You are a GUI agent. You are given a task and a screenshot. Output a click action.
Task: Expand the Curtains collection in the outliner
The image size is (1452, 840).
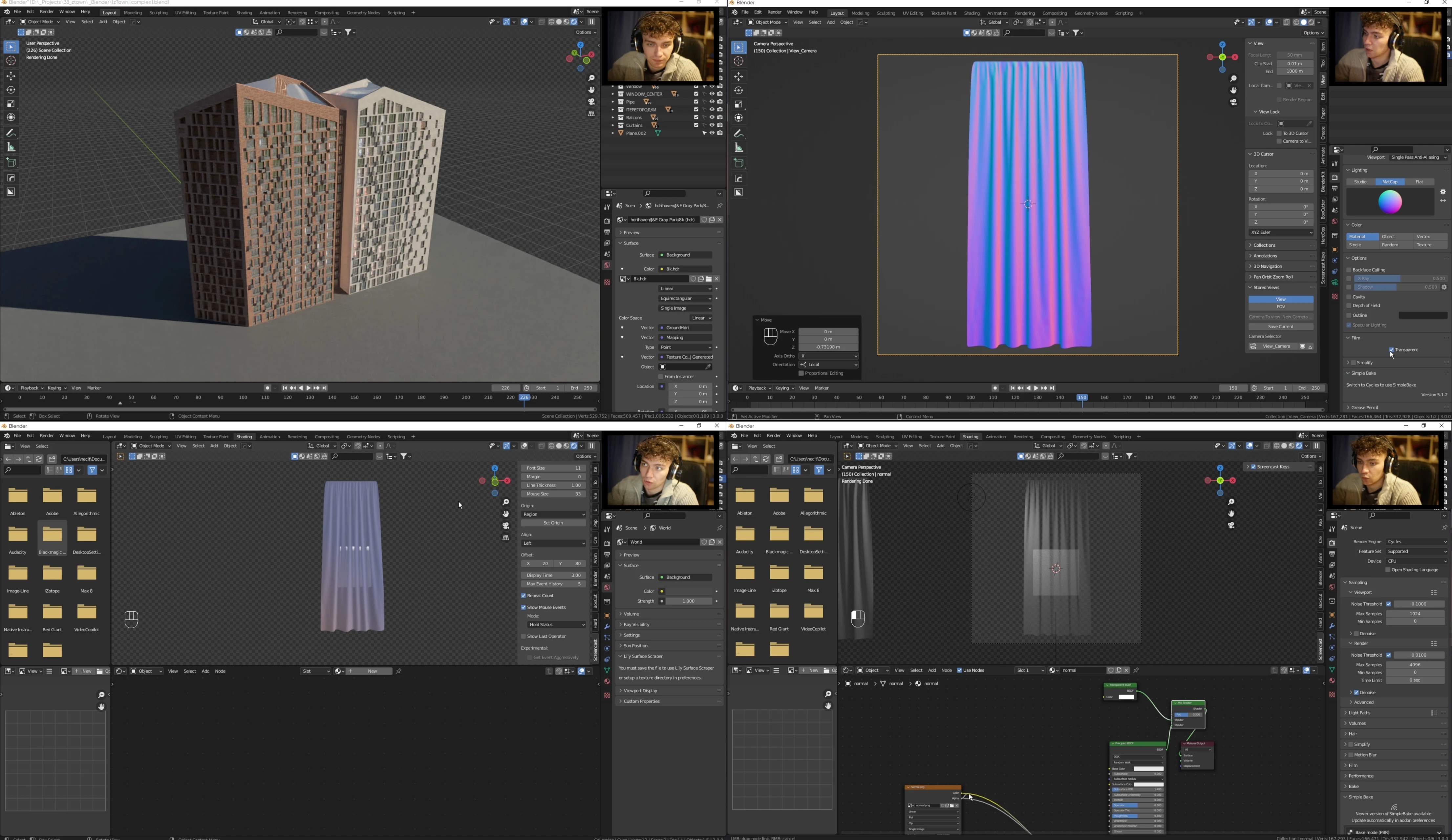pyautogui.click(x=613, y=125)
